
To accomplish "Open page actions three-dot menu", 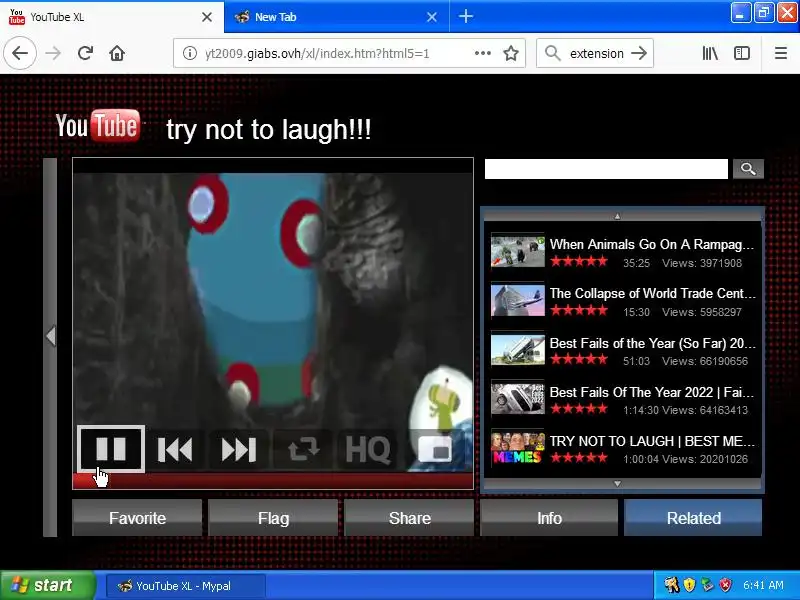I will click(483, 53).
